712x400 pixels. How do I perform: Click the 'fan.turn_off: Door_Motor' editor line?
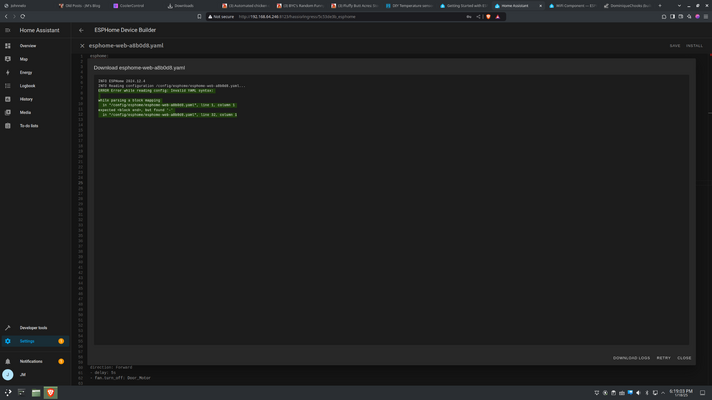[123, 378]
